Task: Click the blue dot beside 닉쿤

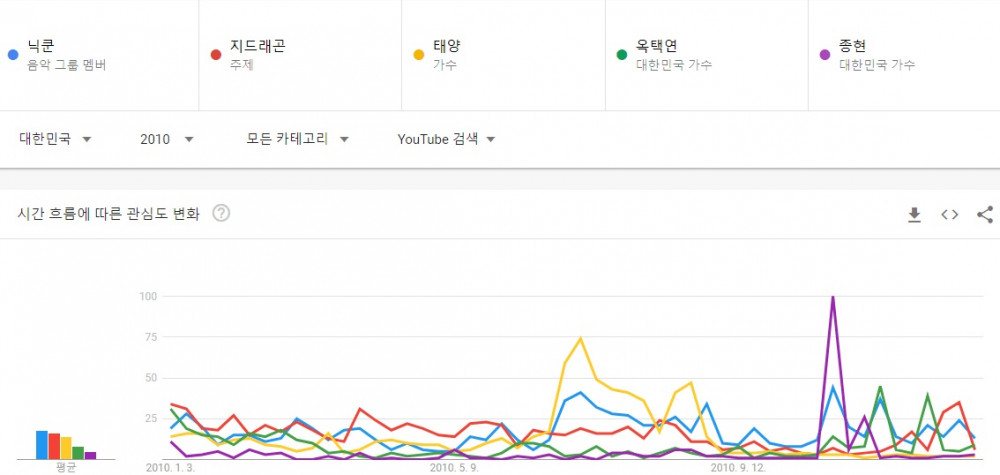Action: tap(13, 55)
